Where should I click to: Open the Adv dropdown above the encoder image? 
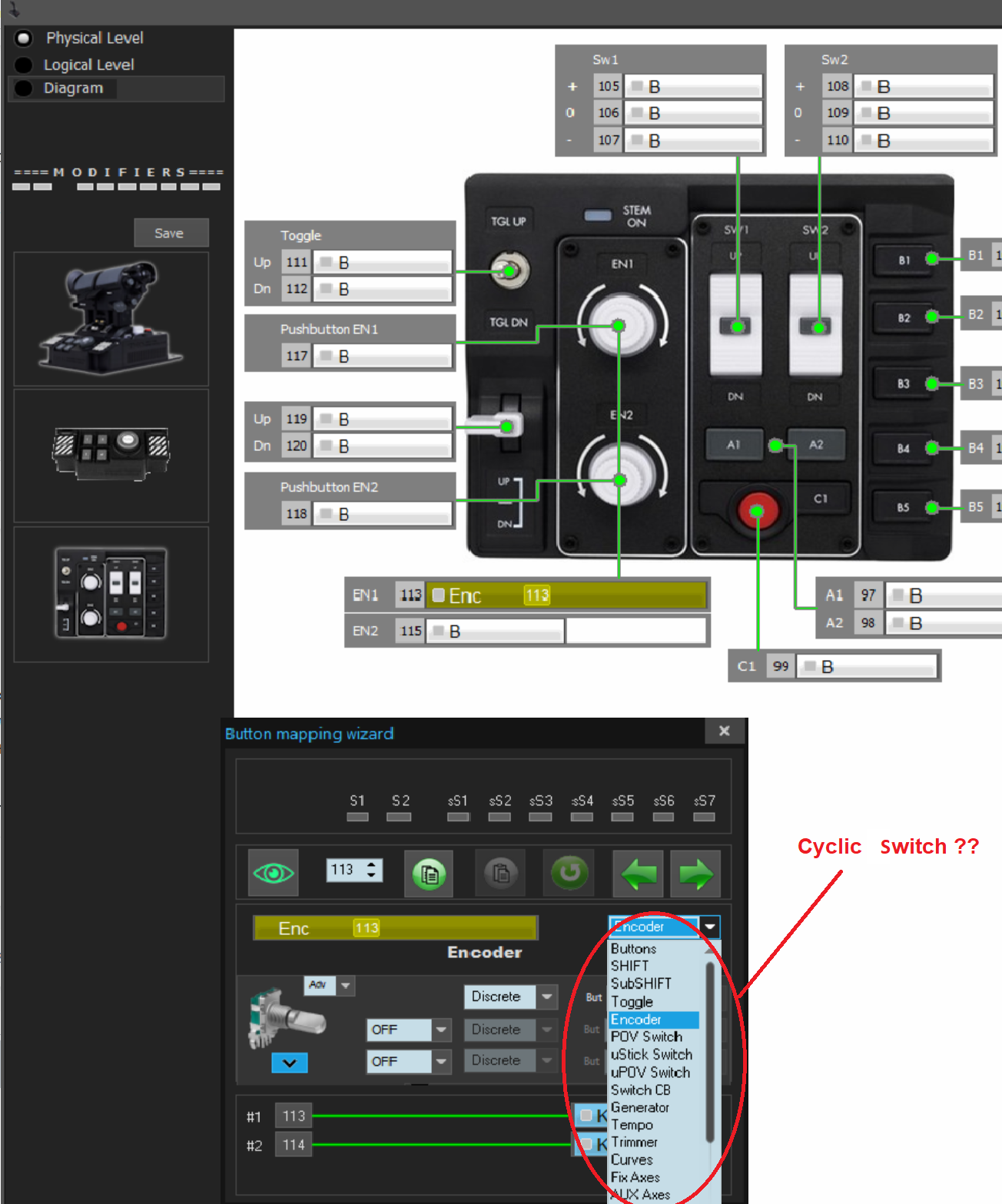pos(346,985)
